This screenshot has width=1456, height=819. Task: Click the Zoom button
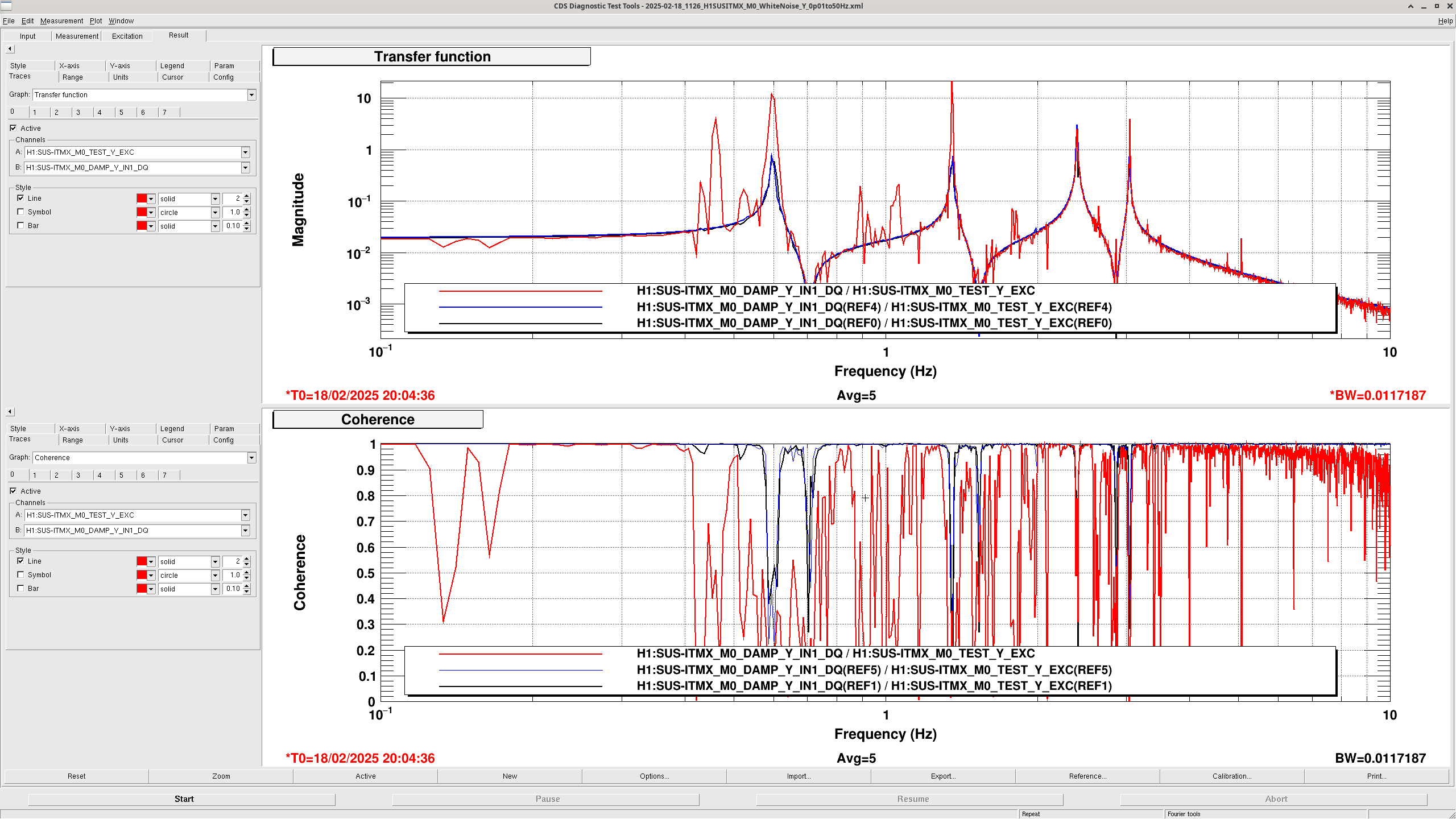coord(221,776)
